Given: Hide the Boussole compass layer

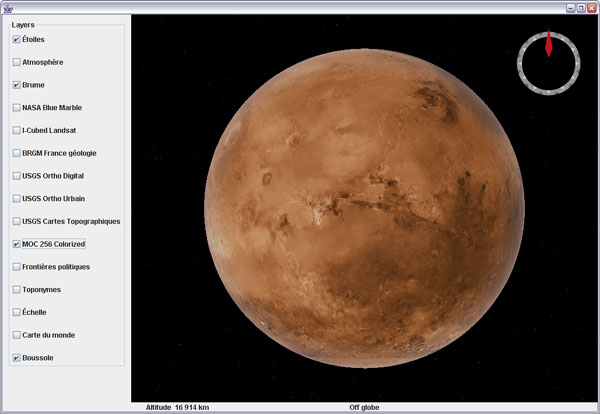Looking at the screenshot, I should pos(16,358).
